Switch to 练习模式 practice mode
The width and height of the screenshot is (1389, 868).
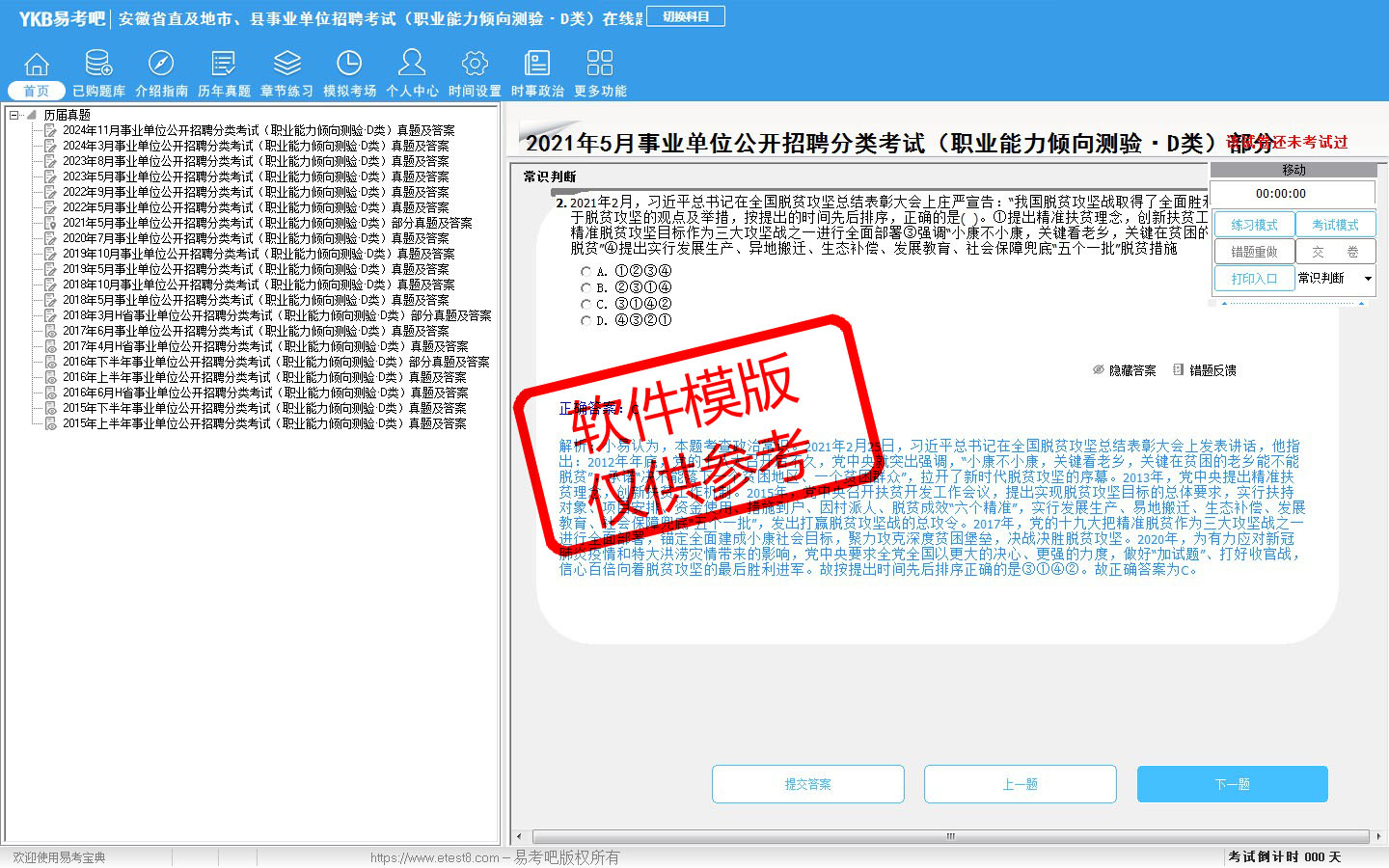click(1254, 225)
